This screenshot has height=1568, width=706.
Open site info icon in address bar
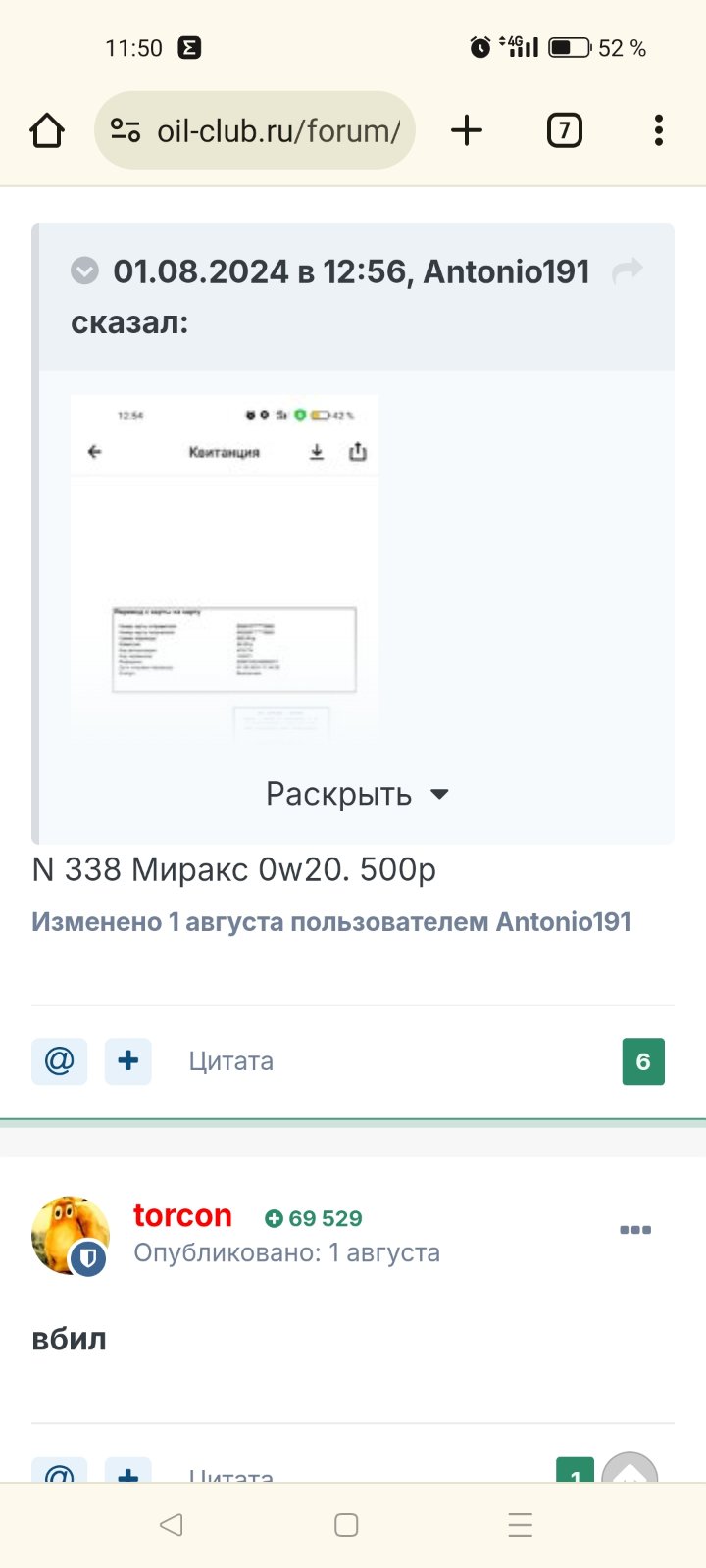tap(126, 130)
